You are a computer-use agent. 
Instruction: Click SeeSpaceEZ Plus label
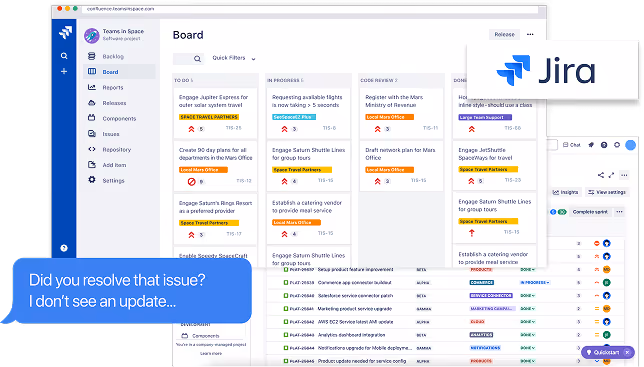click(x=294, y=117)
